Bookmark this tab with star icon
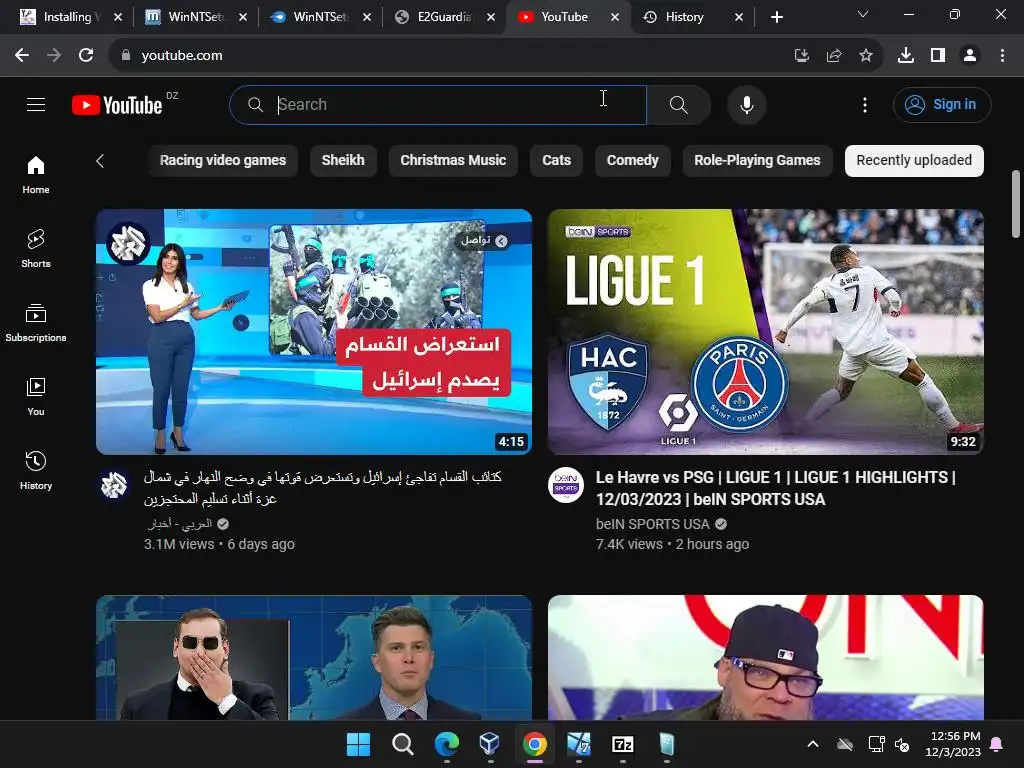 (x=866, y=56)
